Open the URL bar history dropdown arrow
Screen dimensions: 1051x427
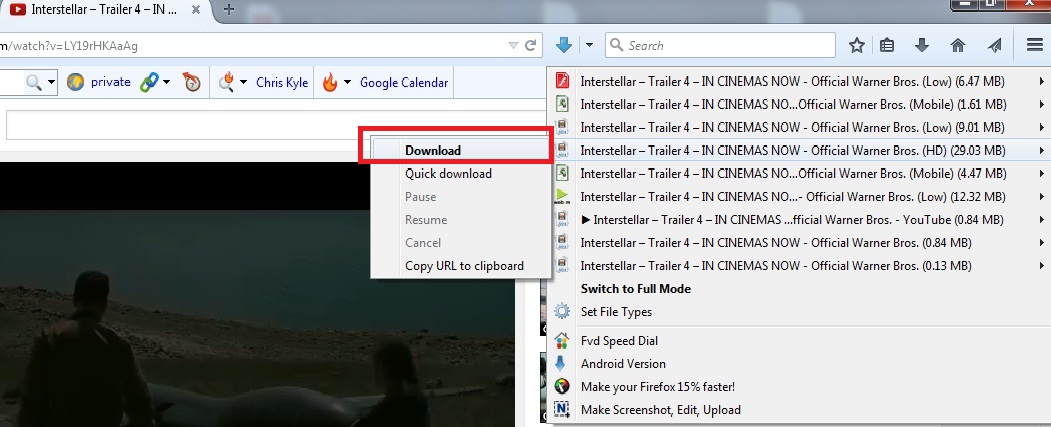coord(513,46)
